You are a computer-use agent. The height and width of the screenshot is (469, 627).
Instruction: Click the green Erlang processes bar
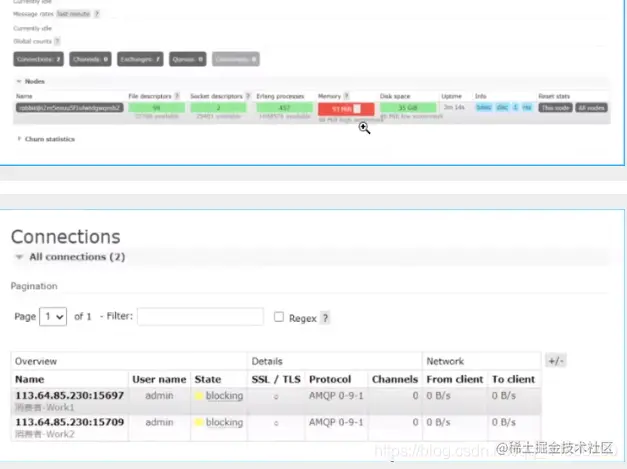(284, 108)
